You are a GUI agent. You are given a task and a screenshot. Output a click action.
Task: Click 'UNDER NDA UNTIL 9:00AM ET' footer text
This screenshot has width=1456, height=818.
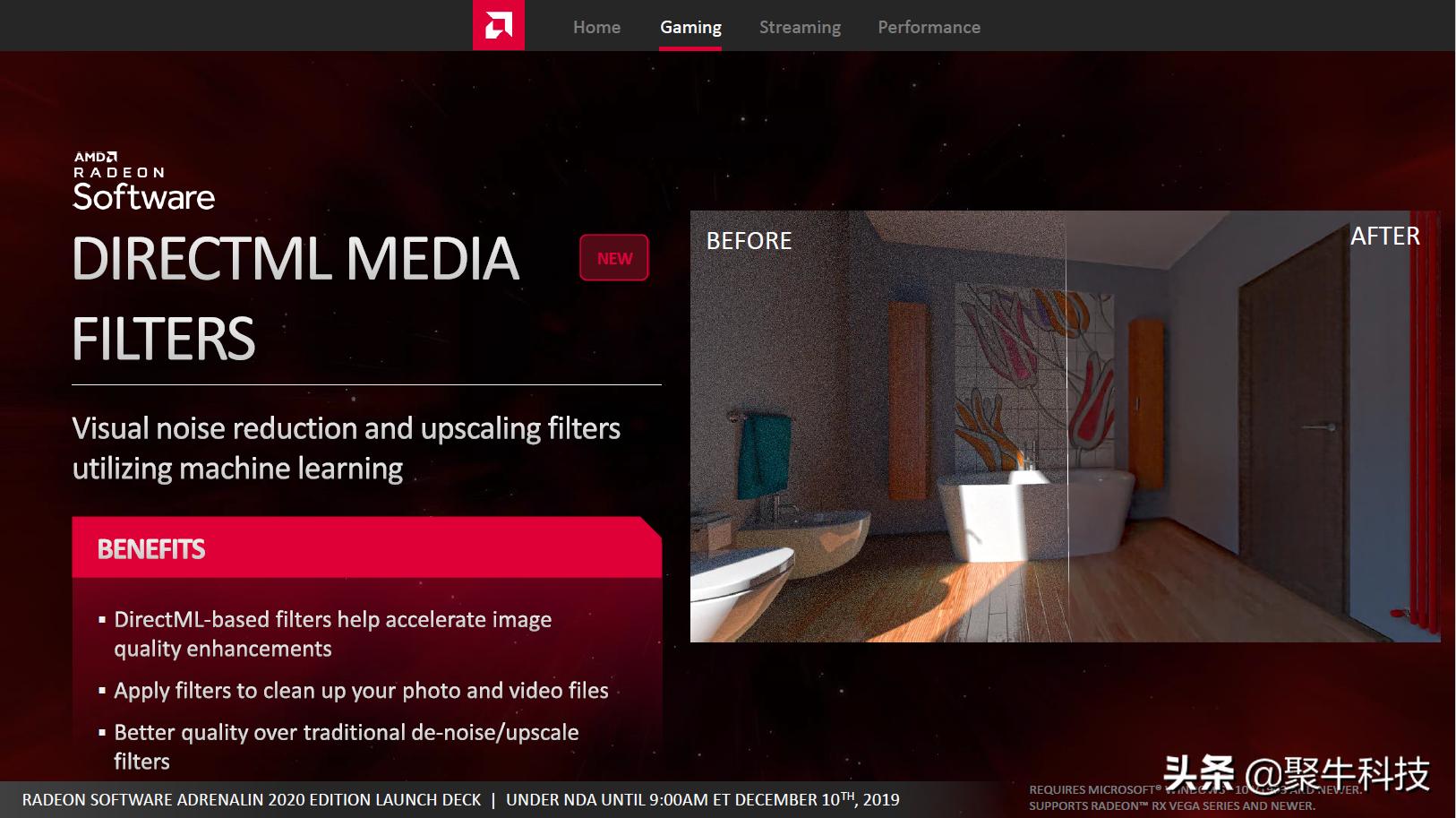(702, 799)
